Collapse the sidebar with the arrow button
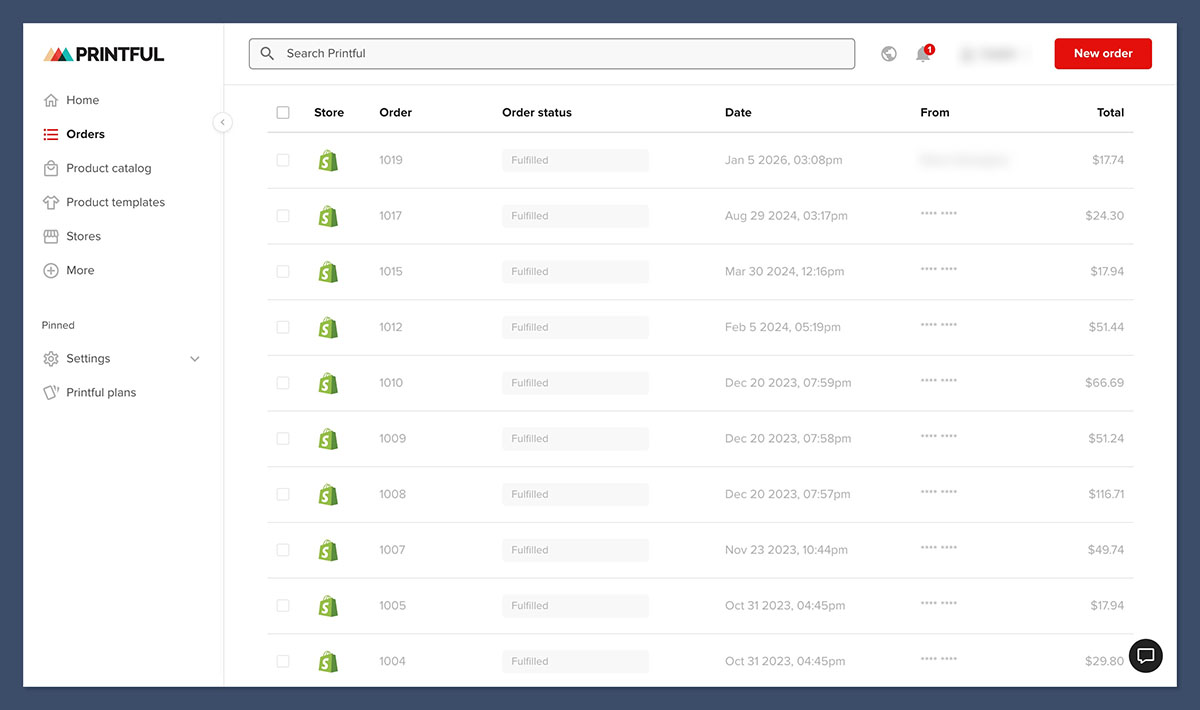1200x710 pixels. tap(222, 122)
